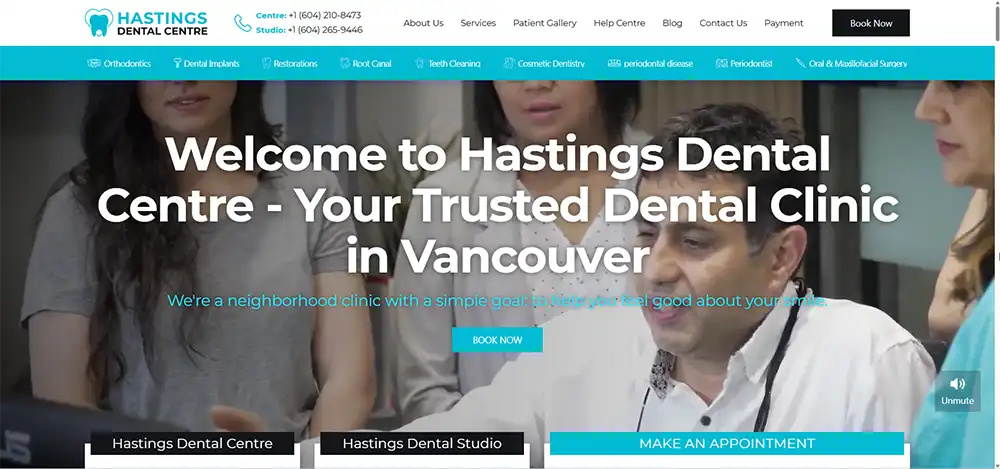Screen dimensions: 1000x469
Task: Open the MAKE AN APPOINTMENT panel
Action: [x=727, y=443]
